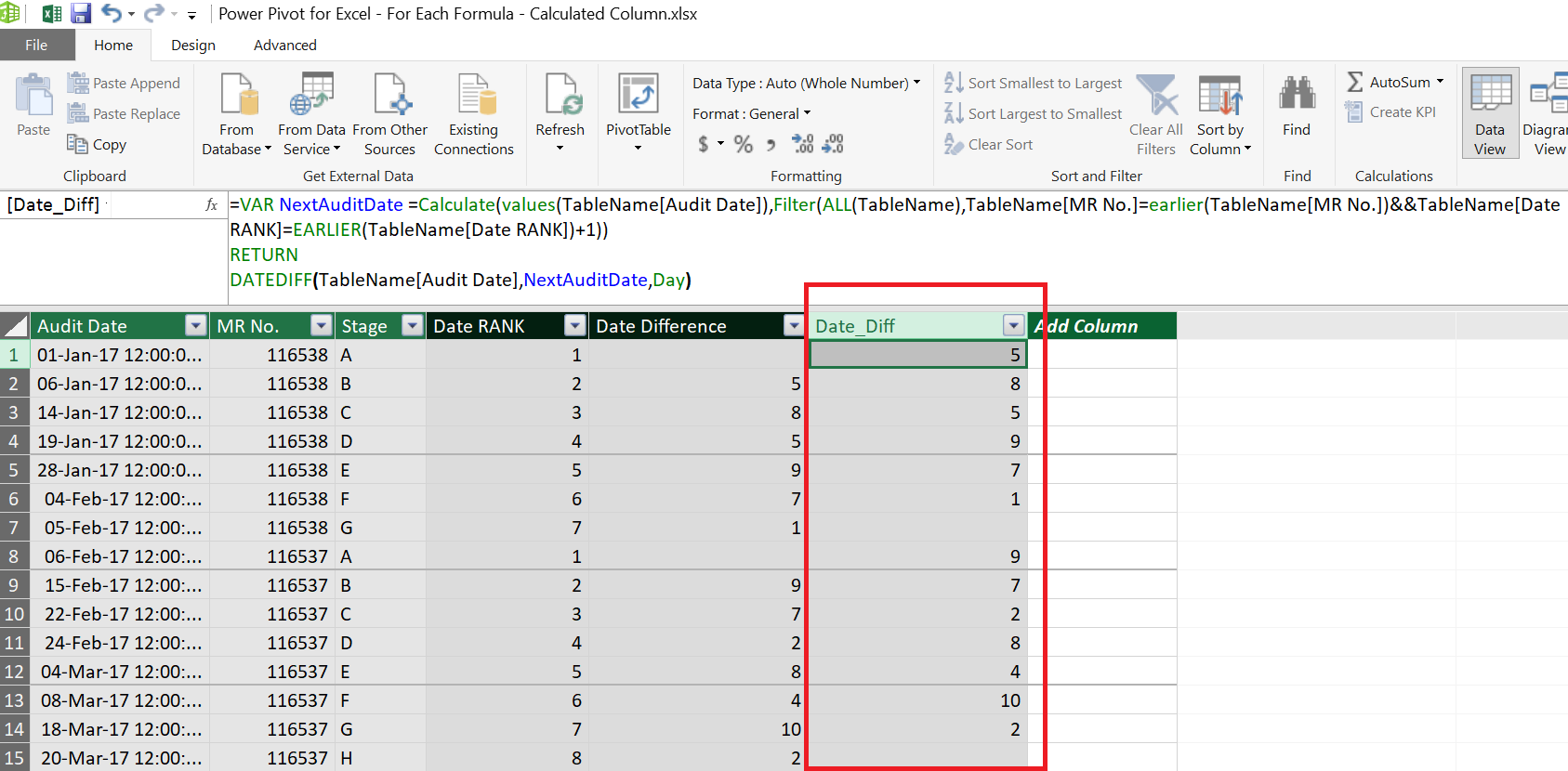This screenshot has width=1568, height=771.
Task: Open Data Type dropdown
Action: click(x=806, y=84)
